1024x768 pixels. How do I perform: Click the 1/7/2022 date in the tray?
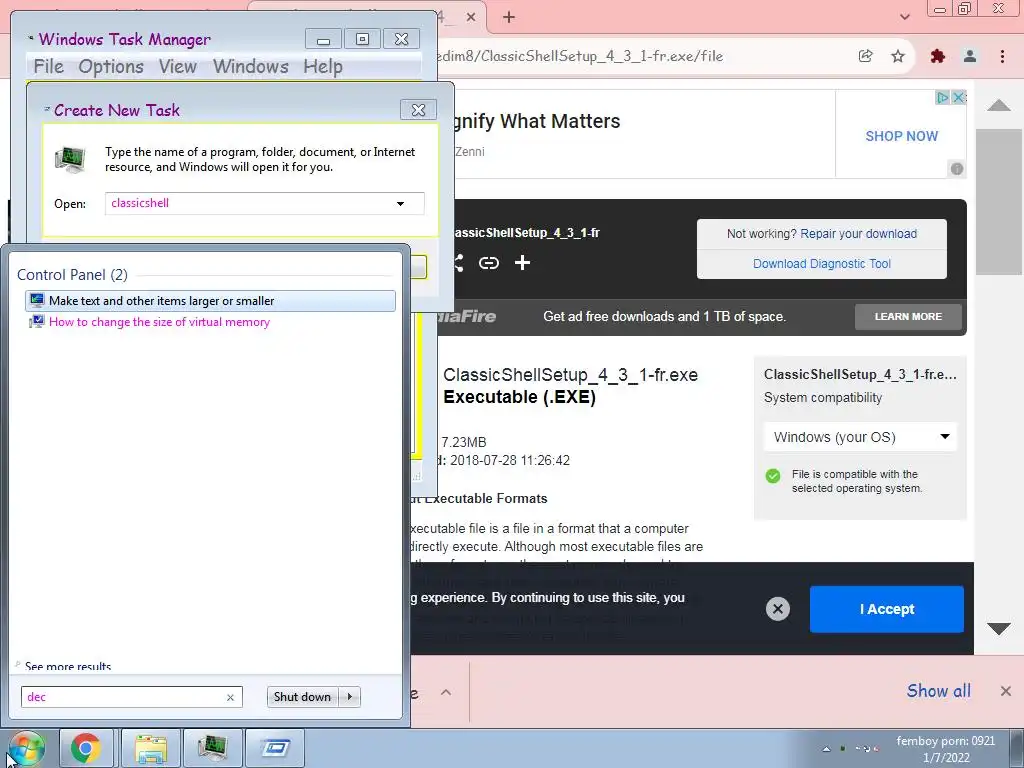tap(946, 758)
